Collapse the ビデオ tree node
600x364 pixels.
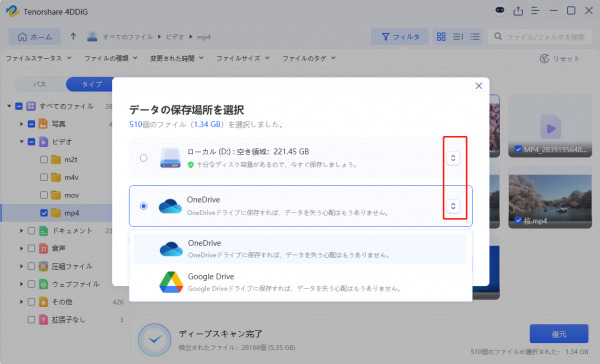21,142
